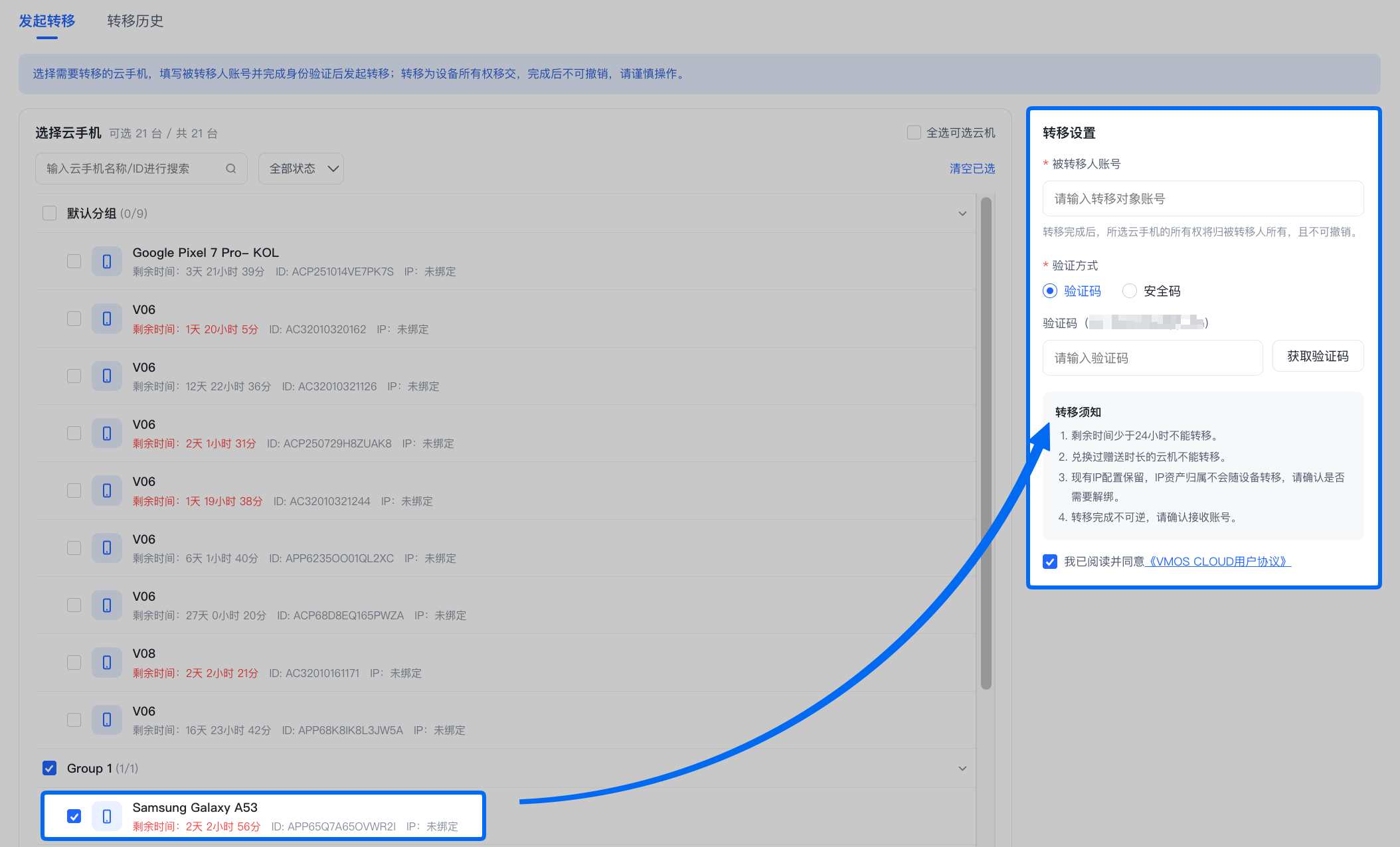This screenshot has height=847, width=1400.
Task: Click the phone icon for device AC32010321126
Action: [x=107, y=376]
